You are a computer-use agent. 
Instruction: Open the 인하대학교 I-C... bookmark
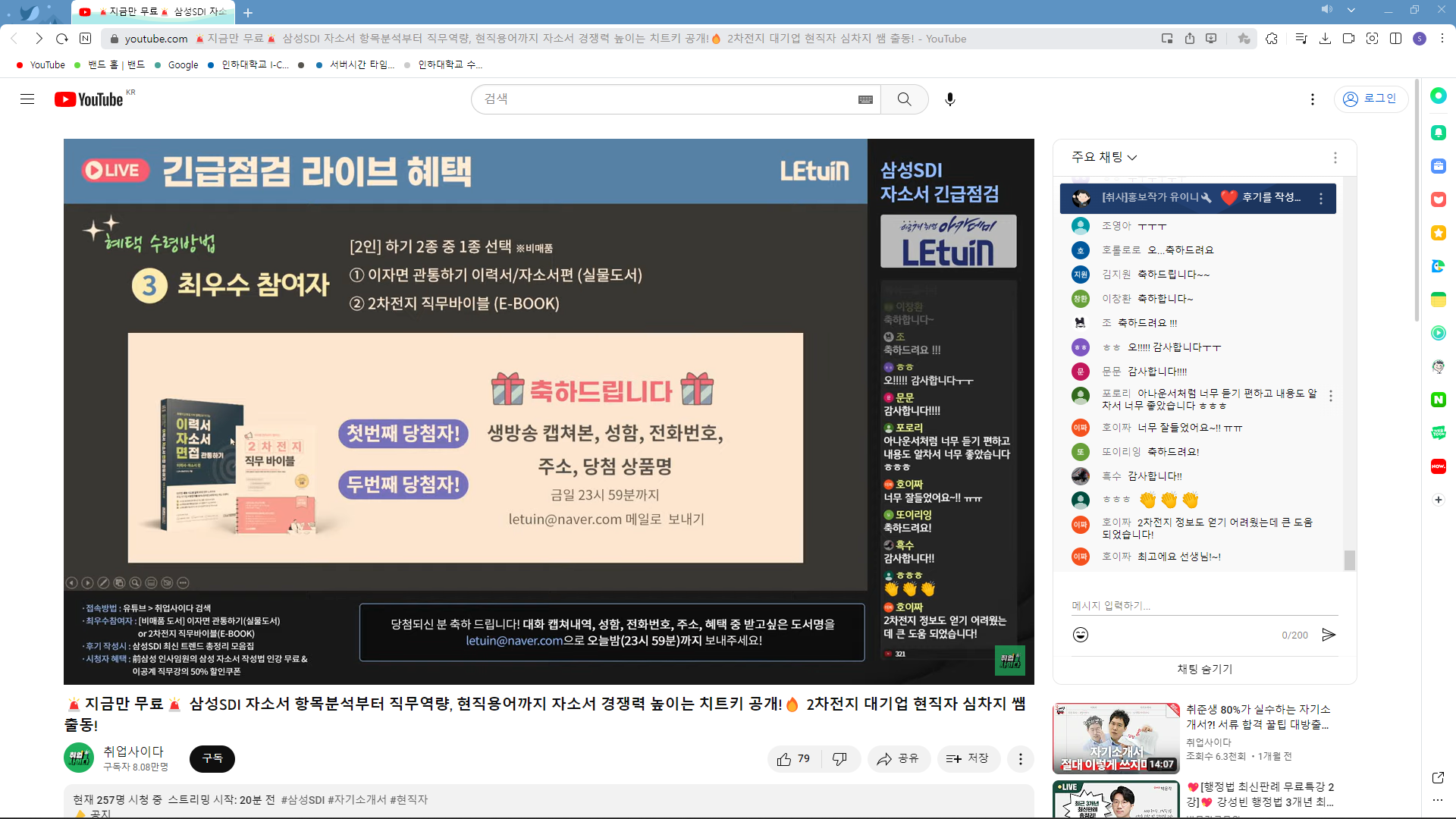click(248, 65)
